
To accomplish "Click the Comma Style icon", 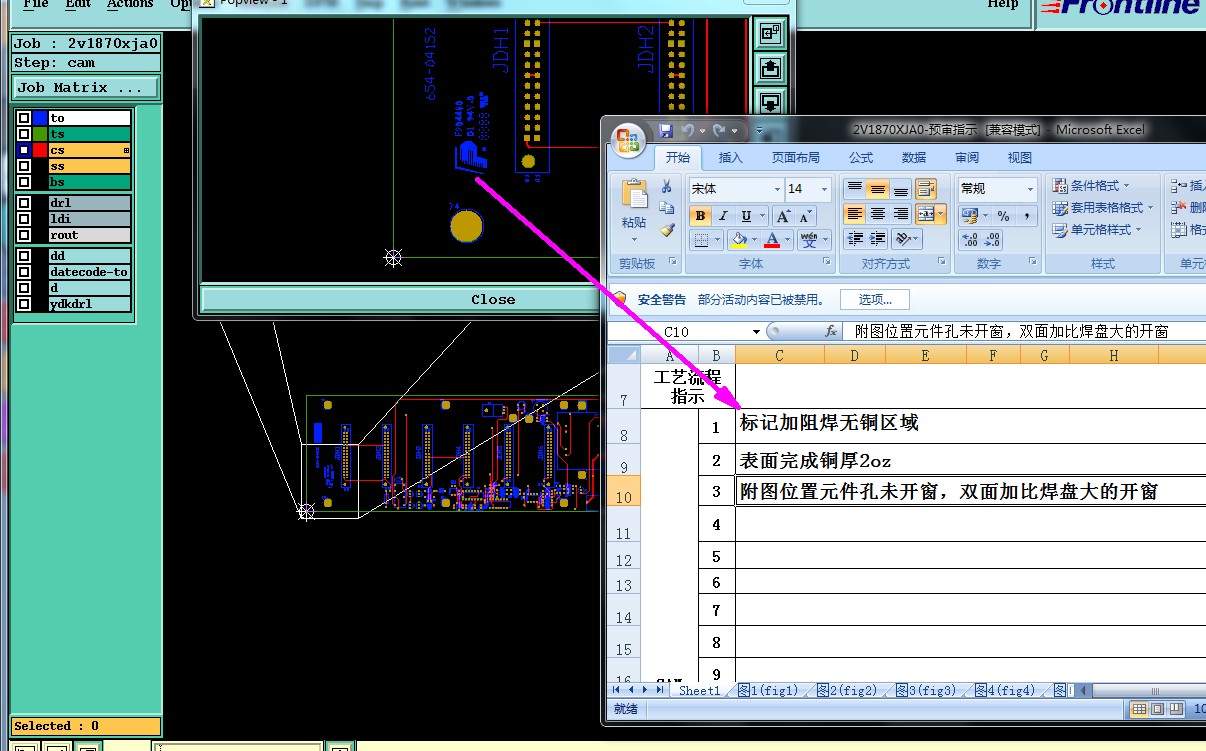I will click(1027, 215).
